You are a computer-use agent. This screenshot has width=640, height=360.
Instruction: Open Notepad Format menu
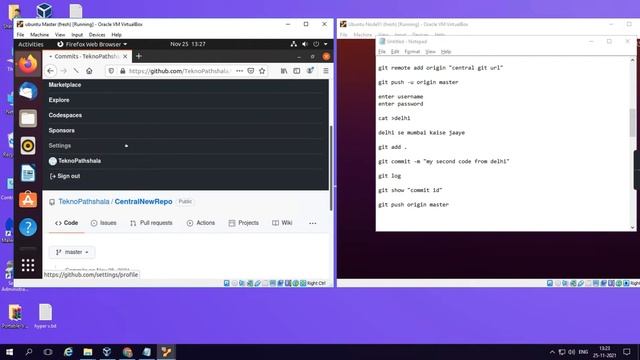412,52
